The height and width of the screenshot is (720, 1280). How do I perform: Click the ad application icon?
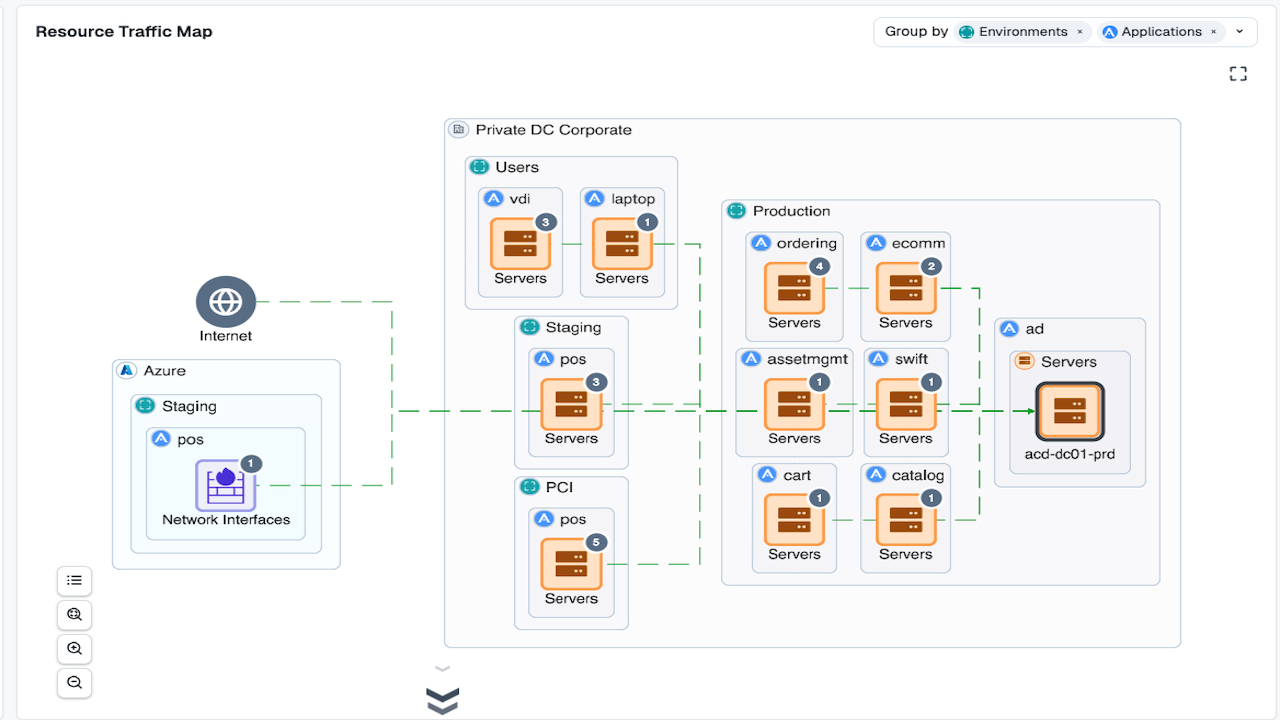pyautogui.click(x=1009, y=329)
